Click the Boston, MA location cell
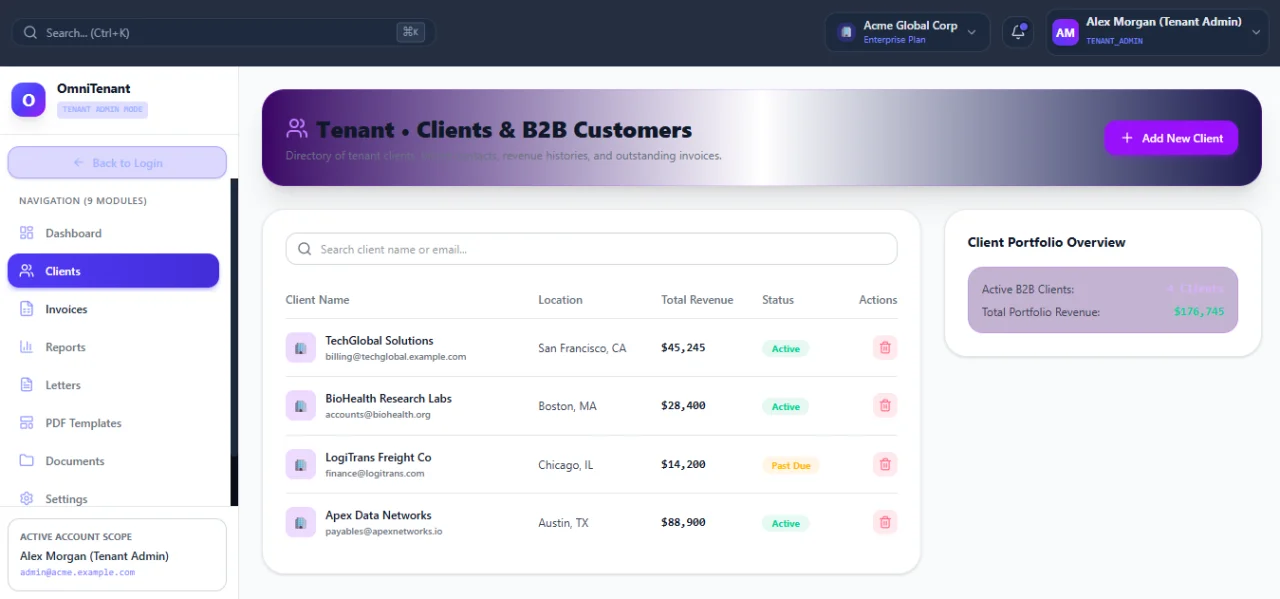This screenshot has width=1280, height=599. (x=567, y=407)
